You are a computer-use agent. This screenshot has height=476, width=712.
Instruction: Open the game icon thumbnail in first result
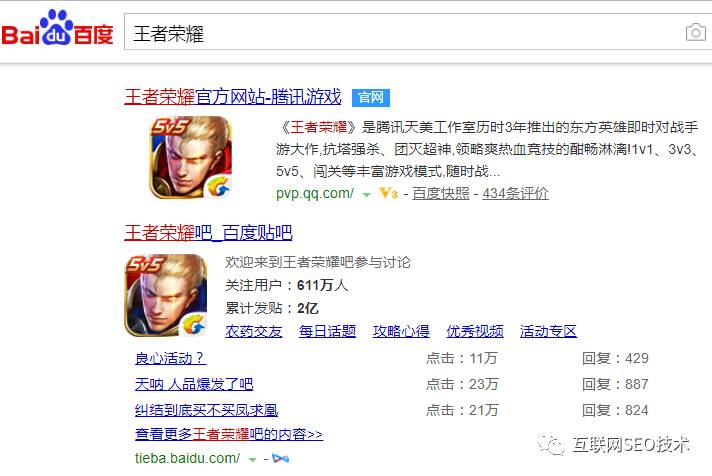click(191, 158)
